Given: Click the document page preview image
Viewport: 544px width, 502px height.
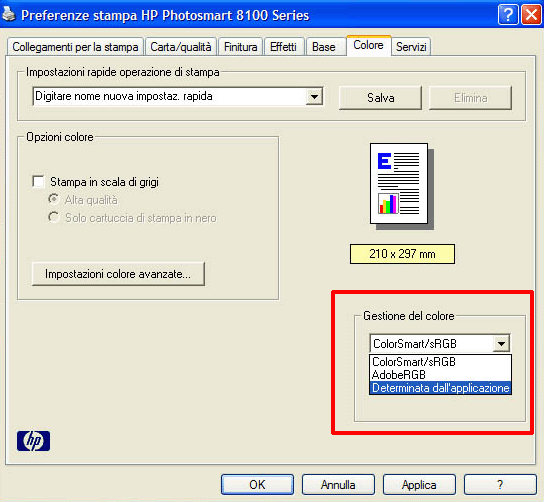Looking at the screenshot, I should click(x=401, y=186).
